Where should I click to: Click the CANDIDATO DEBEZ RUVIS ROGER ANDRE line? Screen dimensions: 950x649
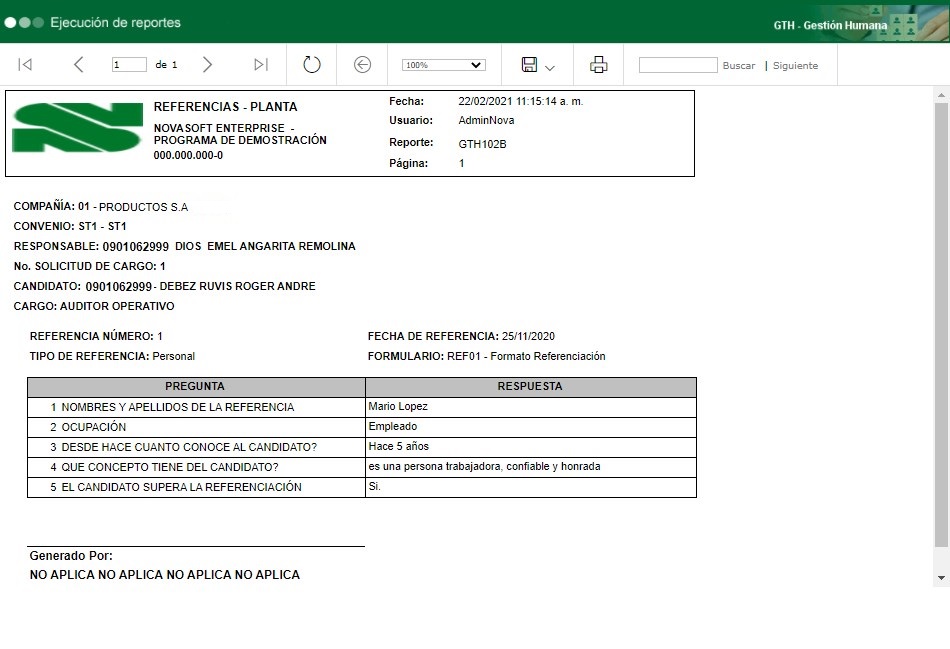pos(164,287)
